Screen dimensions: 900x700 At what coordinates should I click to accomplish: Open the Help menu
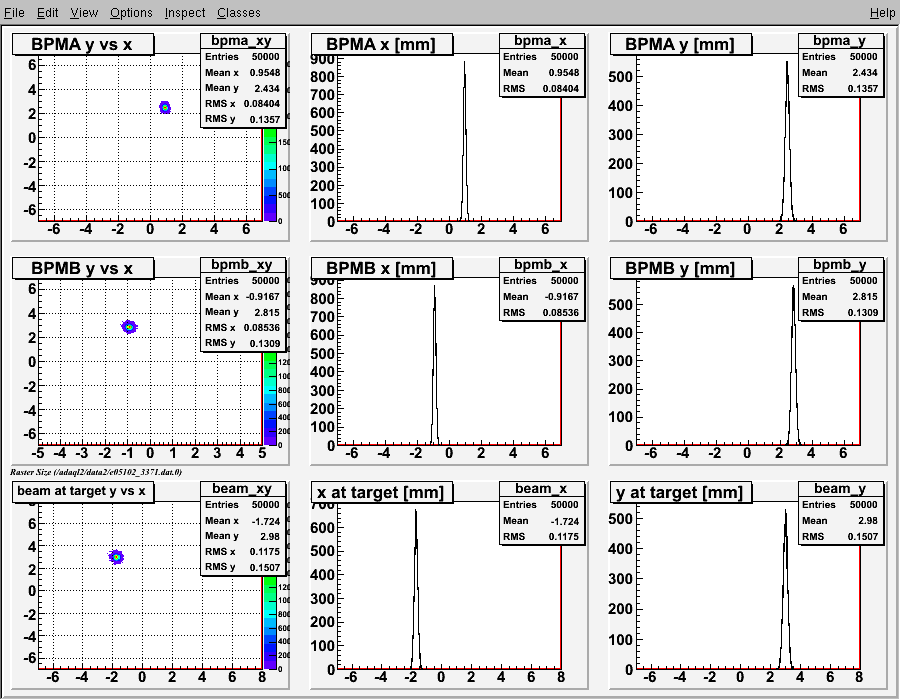tap(882, 13)
